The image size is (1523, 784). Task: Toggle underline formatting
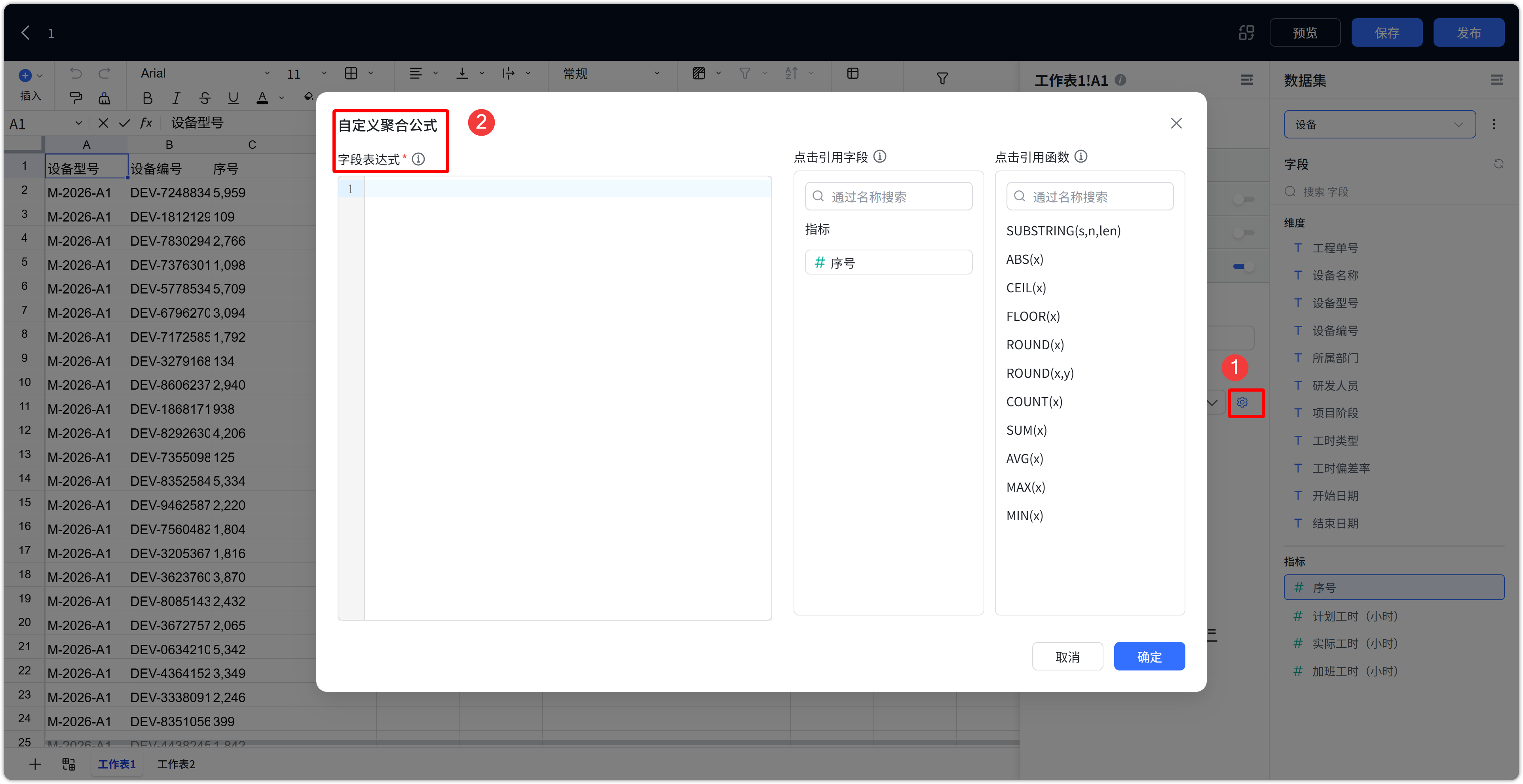[x=234, y=98]
